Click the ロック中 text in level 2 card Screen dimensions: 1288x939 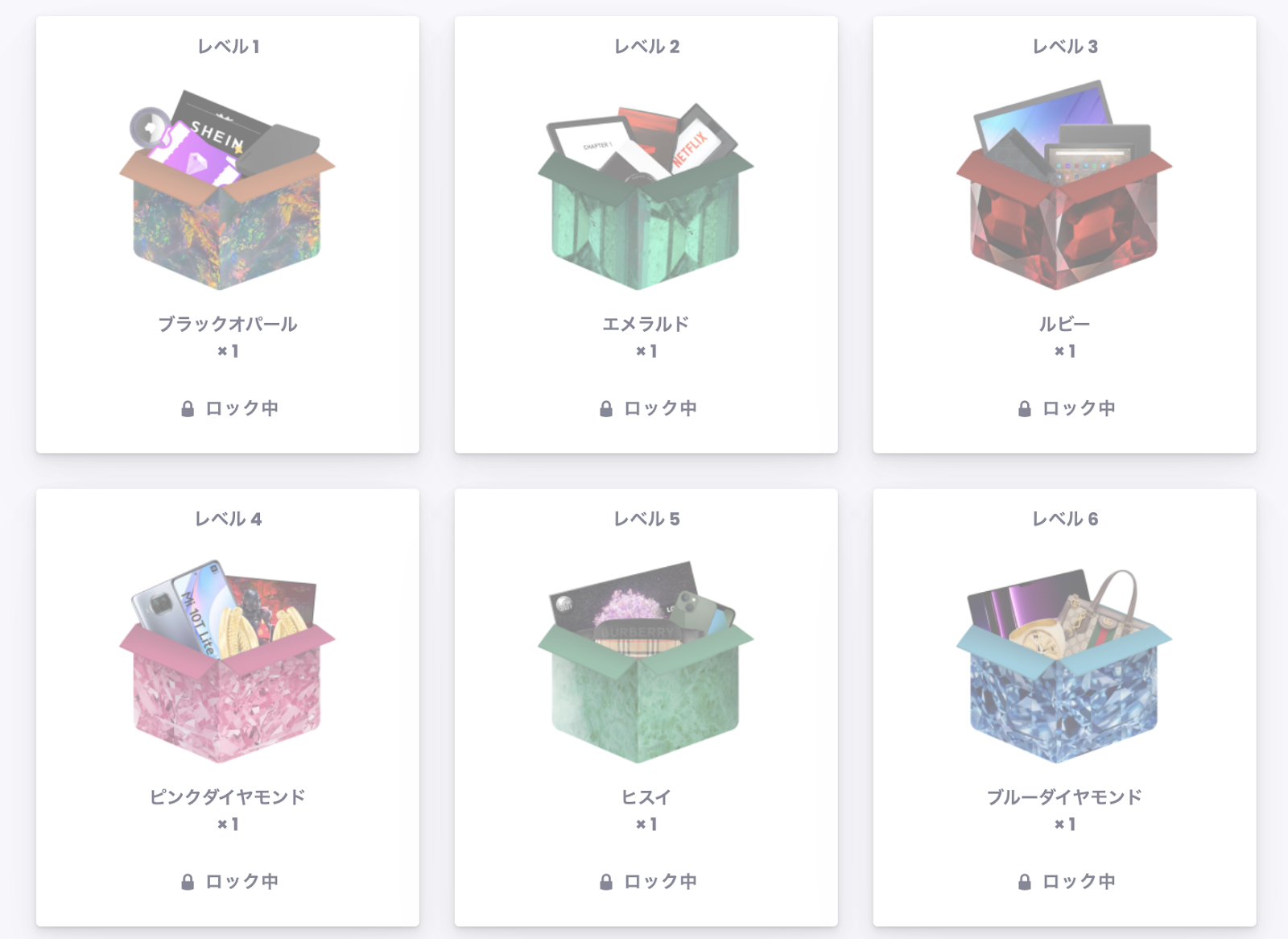point(660,408)
